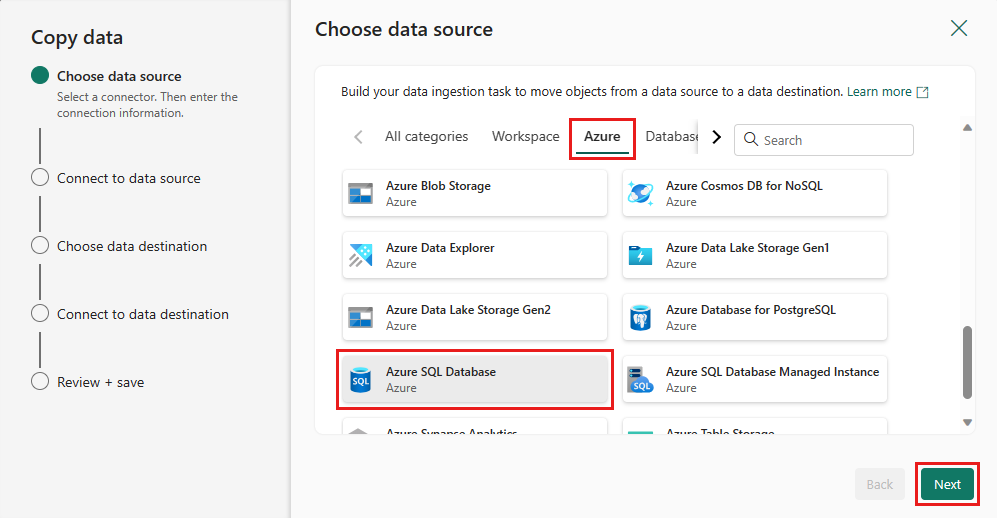Select the Azure Database for PostgreSQL icon

click(x=640, y=318)
